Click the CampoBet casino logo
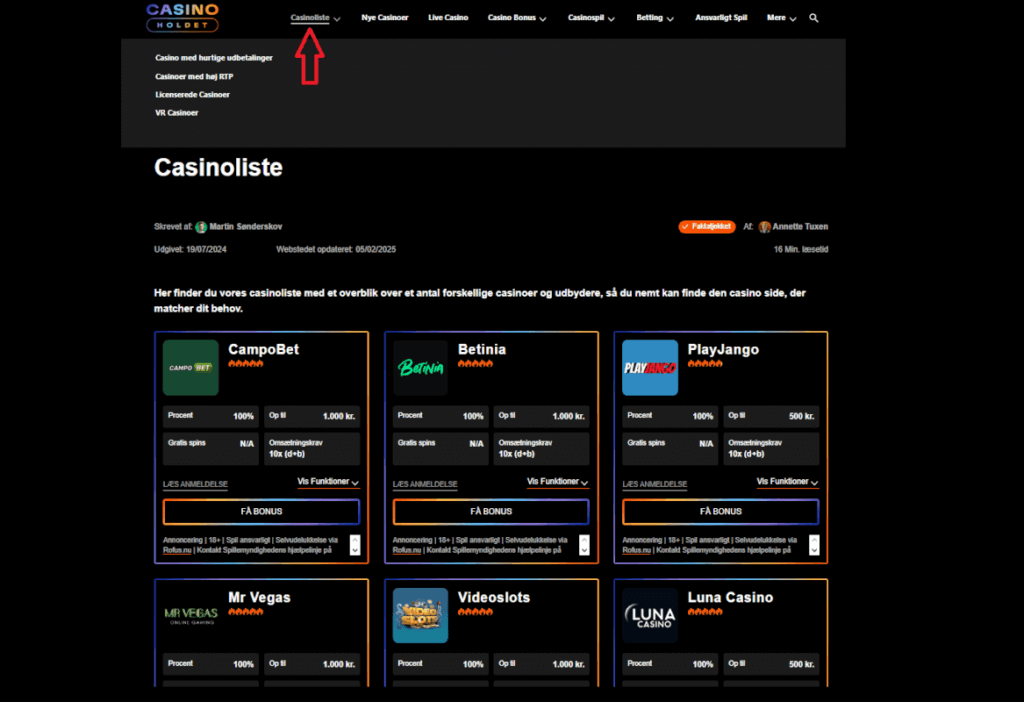The height and width of the screenshot is (702, 1024). click(190, 367)
